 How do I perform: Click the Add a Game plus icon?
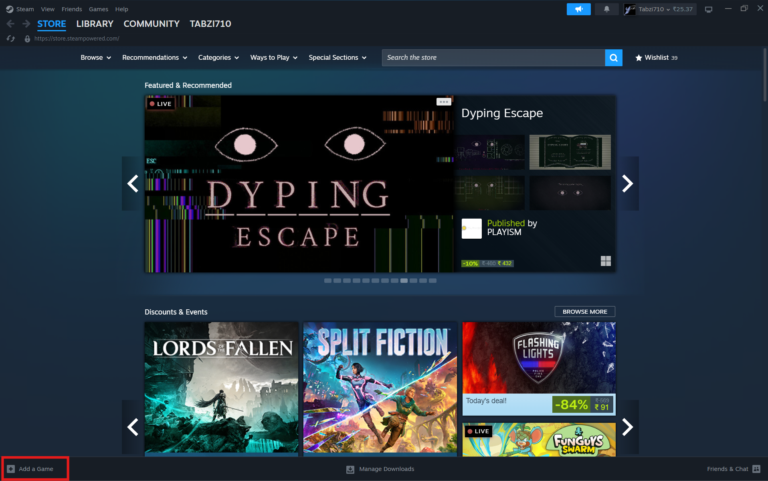[11, 469]
